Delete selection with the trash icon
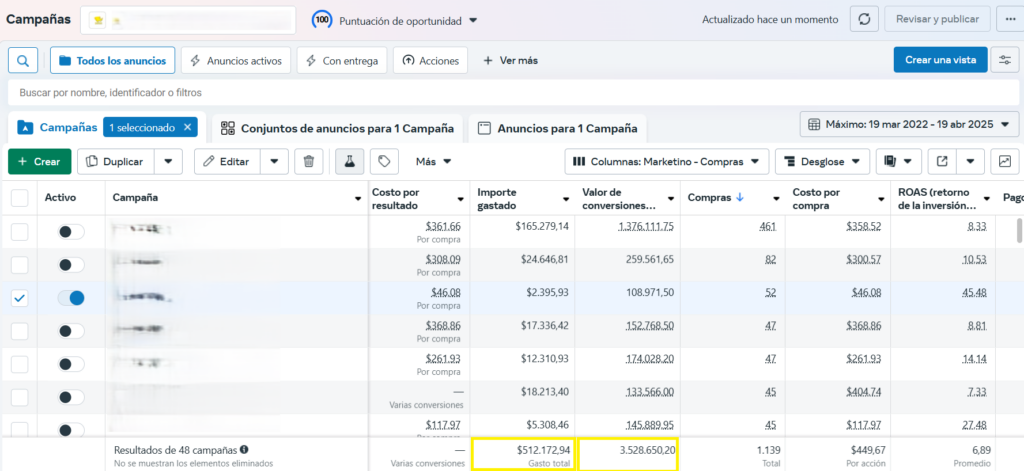The height and width of the screenshot is (471, 1024). [309, 161]
